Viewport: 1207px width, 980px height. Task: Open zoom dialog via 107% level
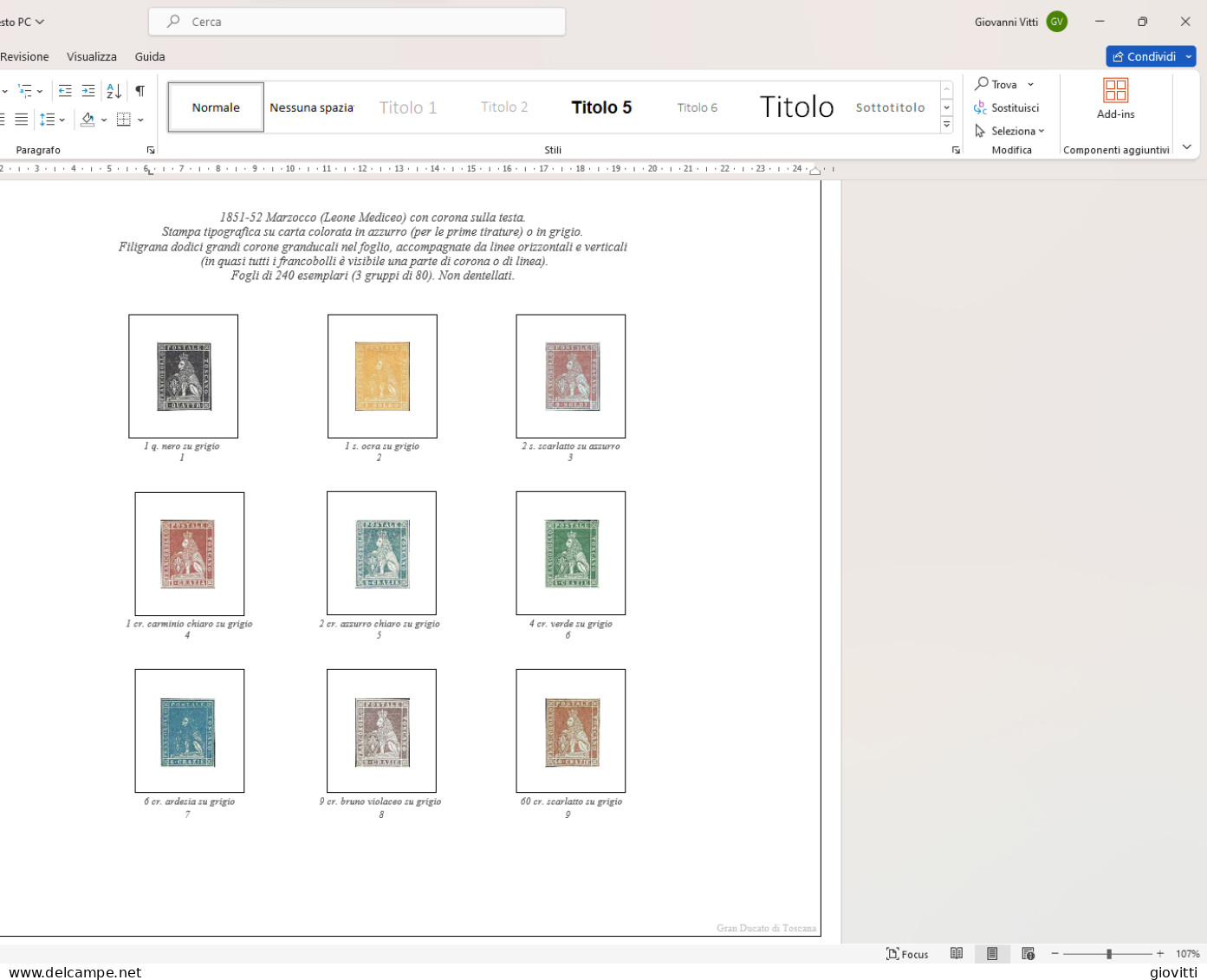tap(1188, 954)
